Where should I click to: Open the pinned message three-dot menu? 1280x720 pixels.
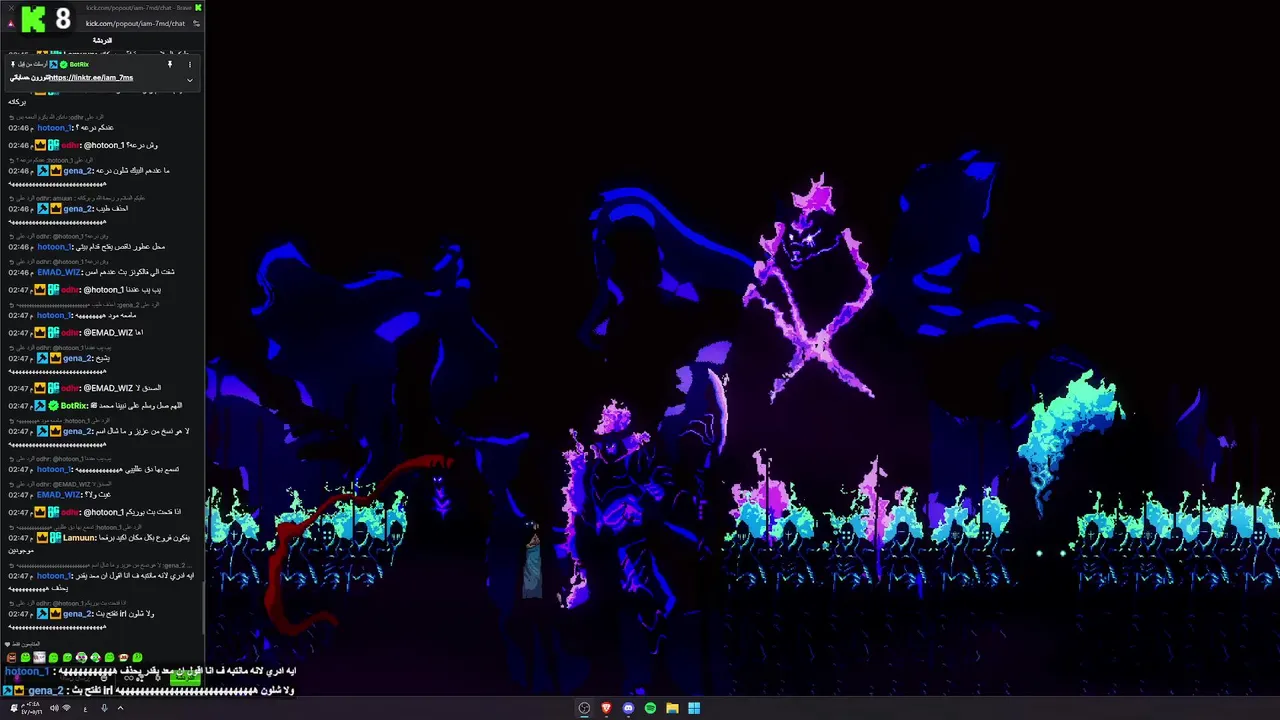[x=190, y=64]
